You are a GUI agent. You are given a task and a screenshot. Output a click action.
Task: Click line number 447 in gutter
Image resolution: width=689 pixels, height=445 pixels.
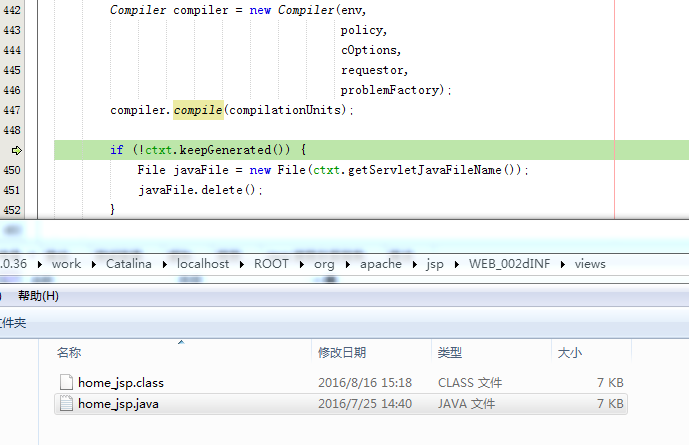(x=12, y=110)
